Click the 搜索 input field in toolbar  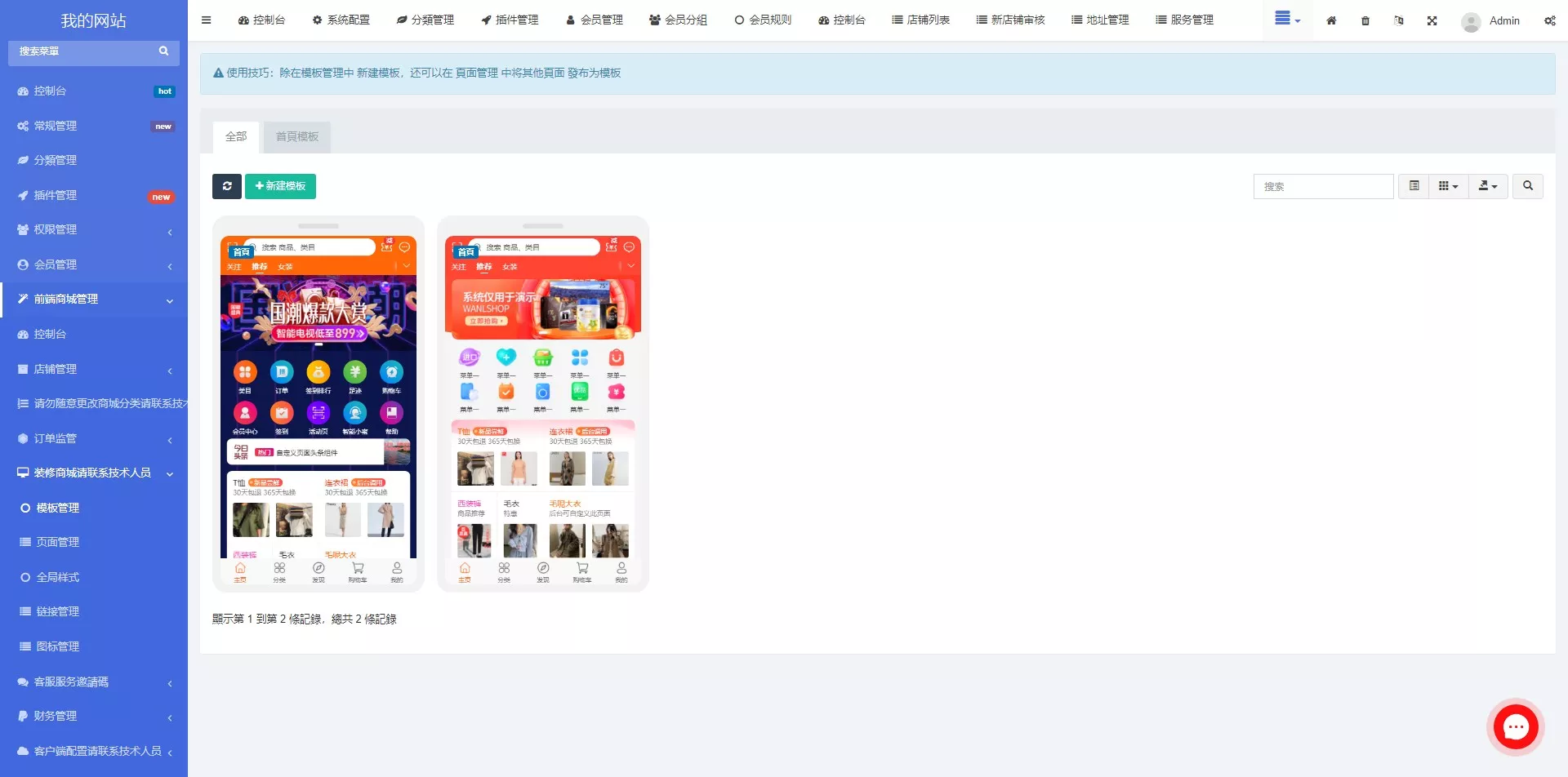(1323, 186)
